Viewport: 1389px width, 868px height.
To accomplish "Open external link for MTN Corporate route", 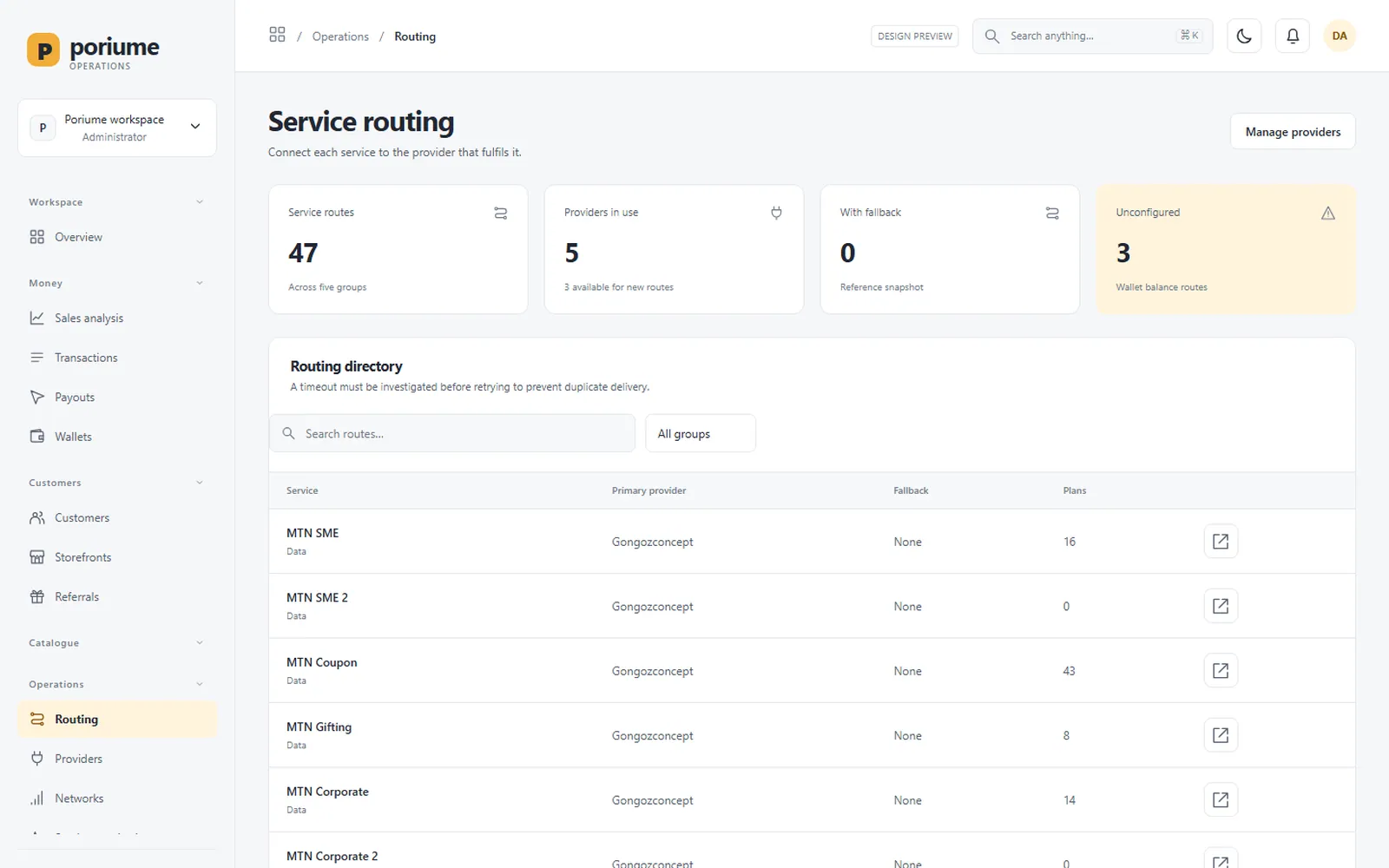I will 1221,800.
